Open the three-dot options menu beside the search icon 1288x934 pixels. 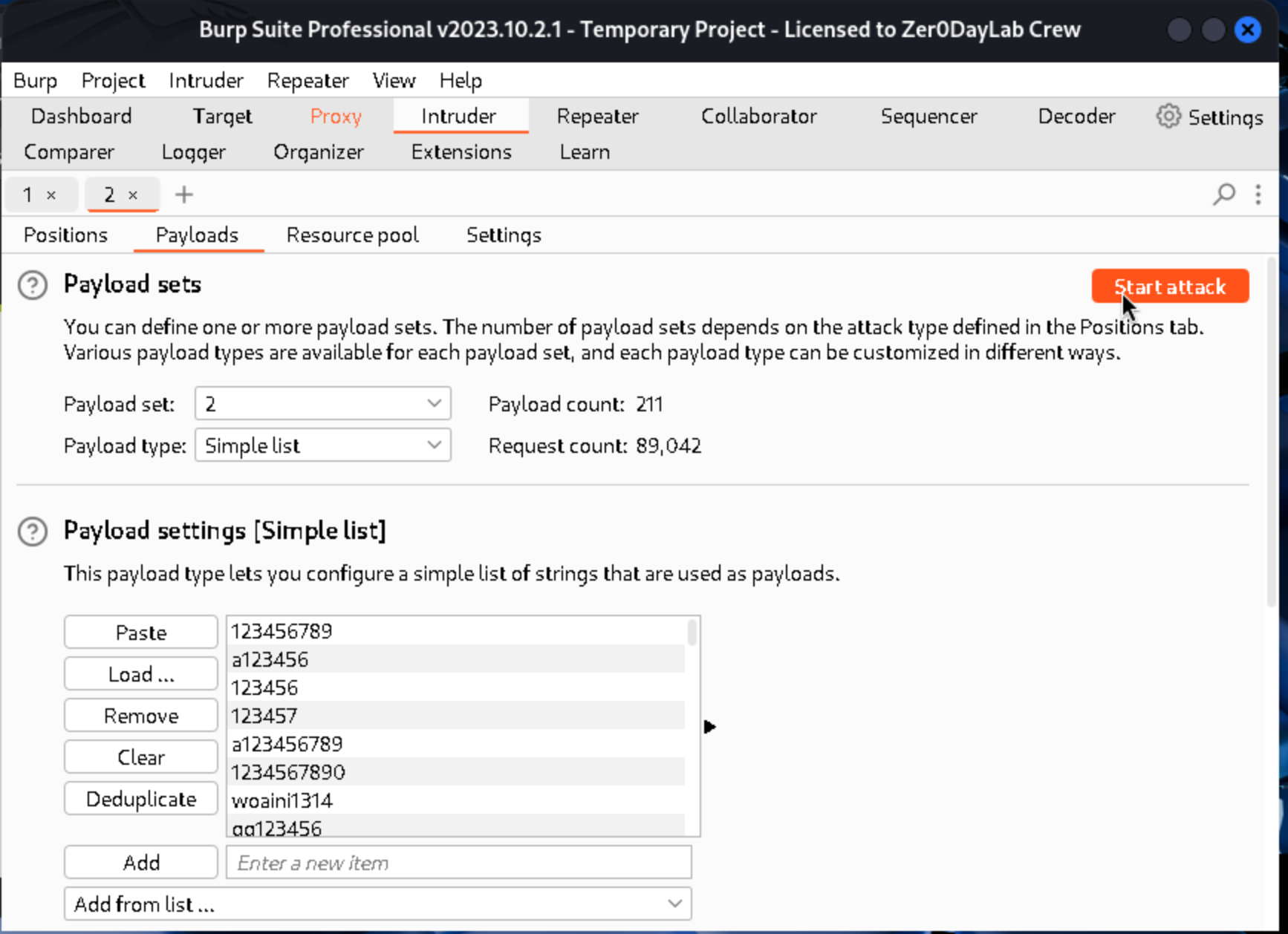point(1258,195)
